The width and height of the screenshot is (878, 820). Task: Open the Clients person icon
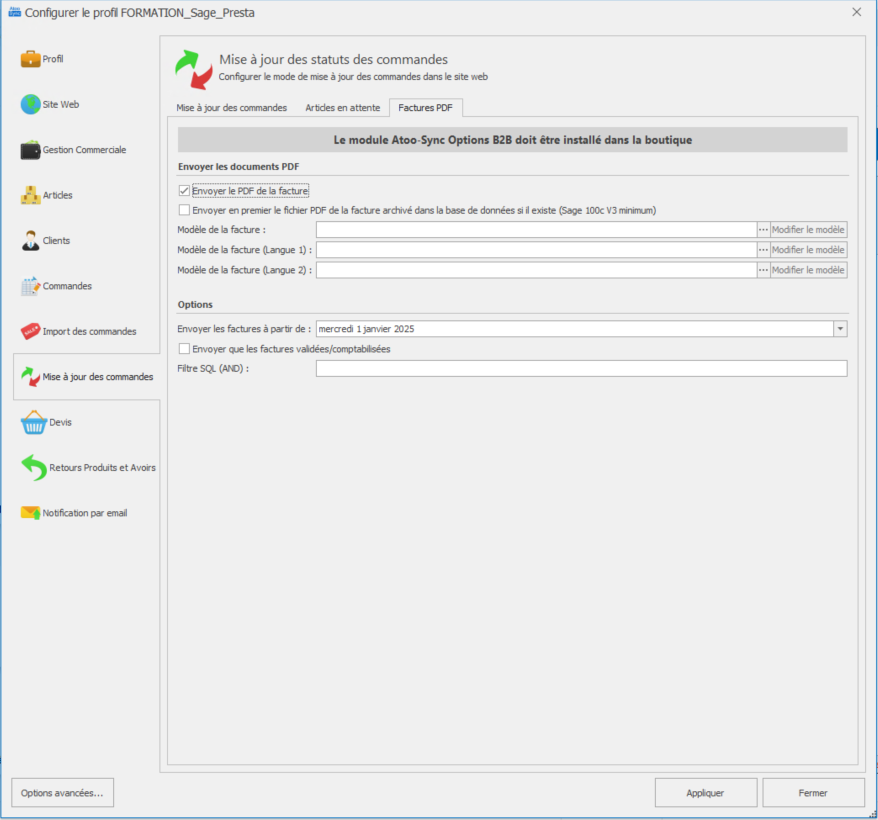[31, 241]
